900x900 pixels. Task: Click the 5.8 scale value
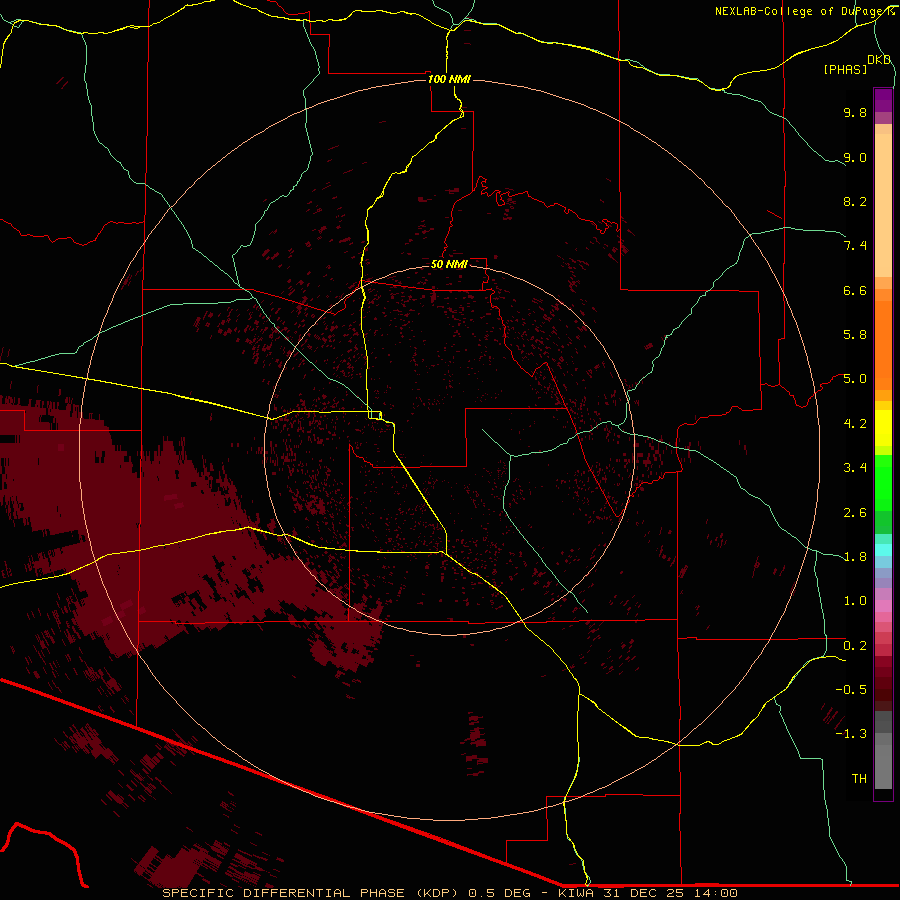855,335
